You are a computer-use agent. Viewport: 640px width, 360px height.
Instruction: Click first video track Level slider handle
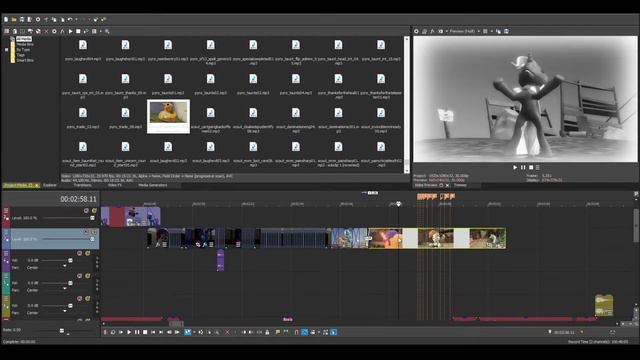point(92,218)
